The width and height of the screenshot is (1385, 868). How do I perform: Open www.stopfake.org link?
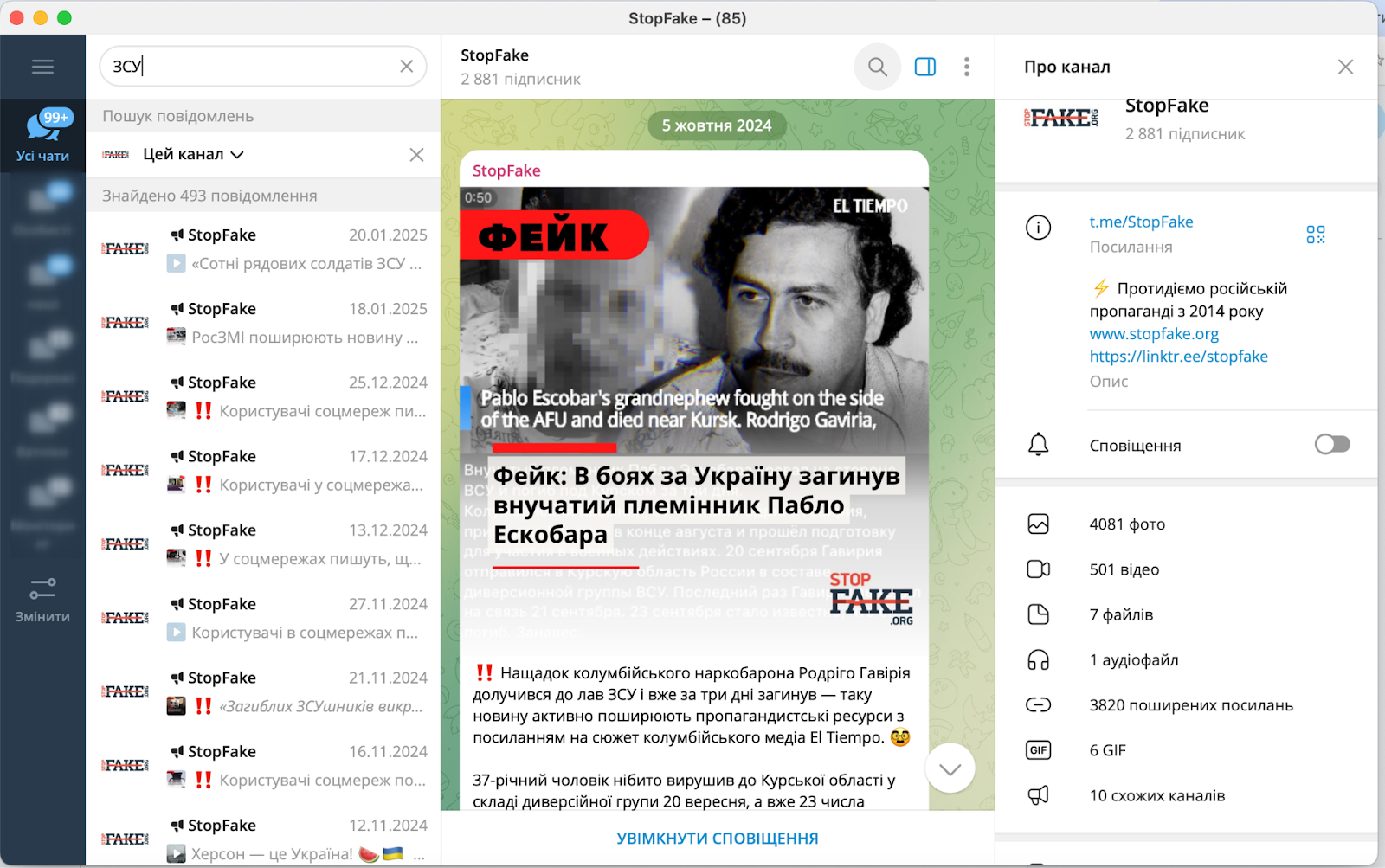tap(1154, 334)
